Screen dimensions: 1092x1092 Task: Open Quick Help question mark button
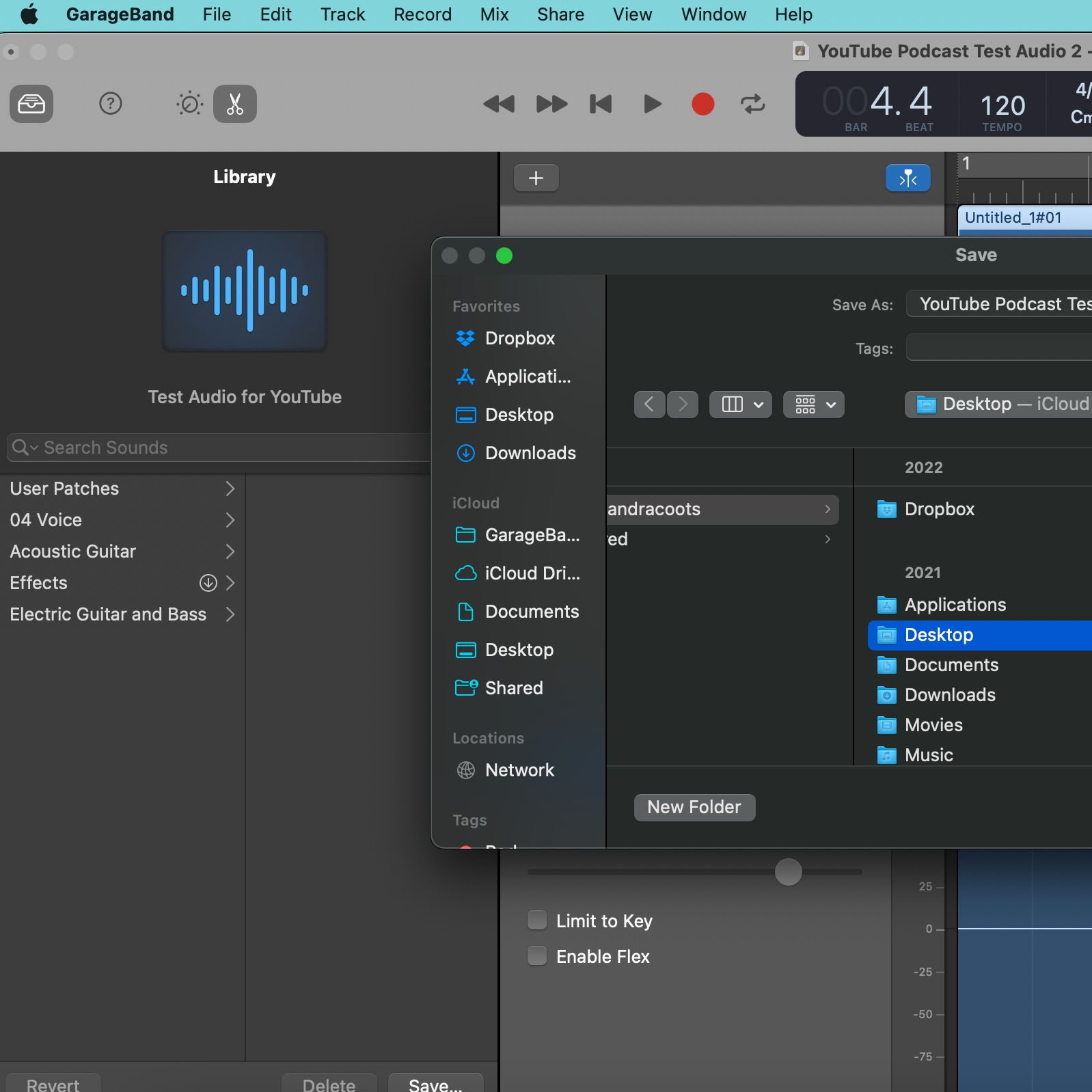[x=111, y=104]
